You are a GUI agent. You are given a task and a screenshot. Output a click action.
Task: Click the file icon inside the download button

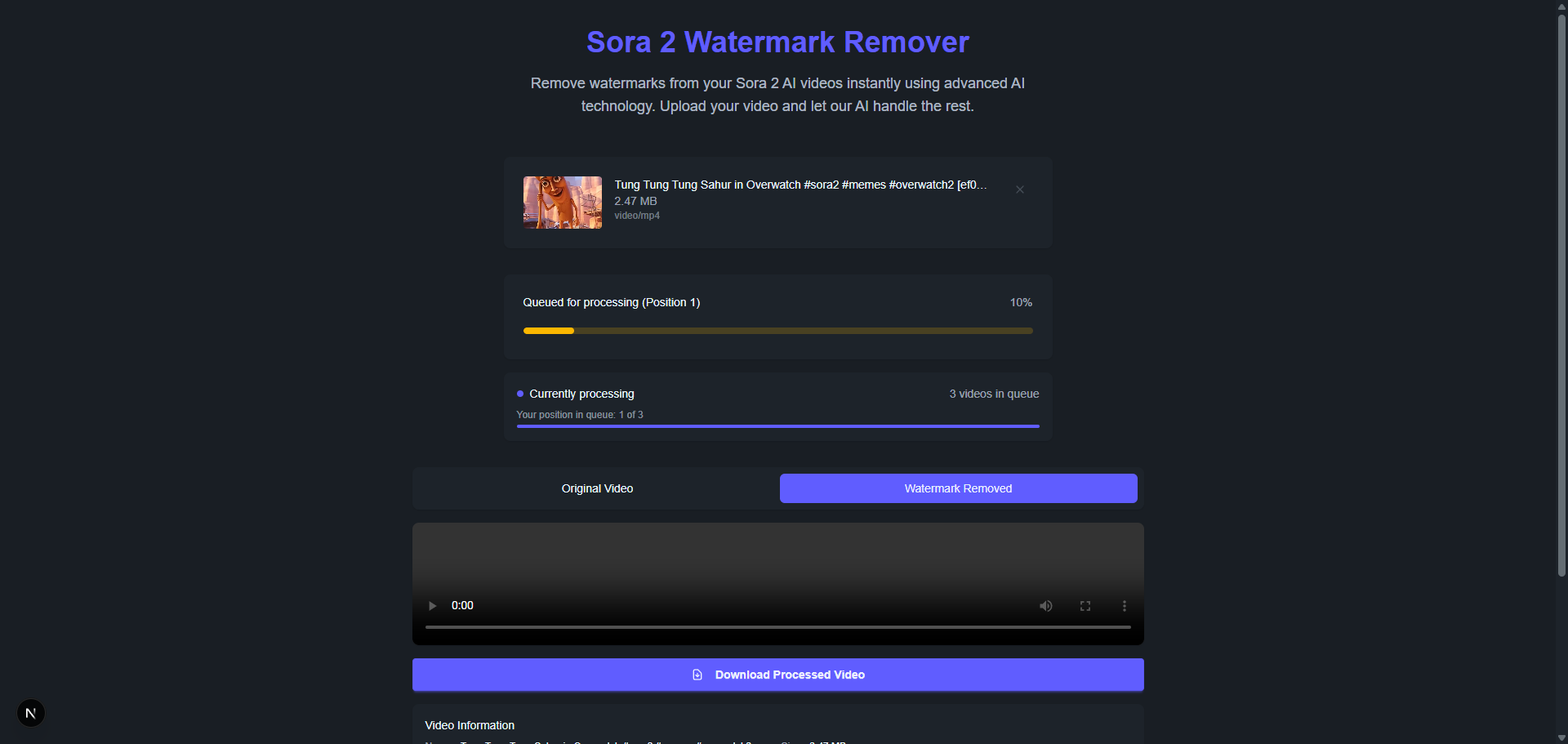tap(697, 675)
